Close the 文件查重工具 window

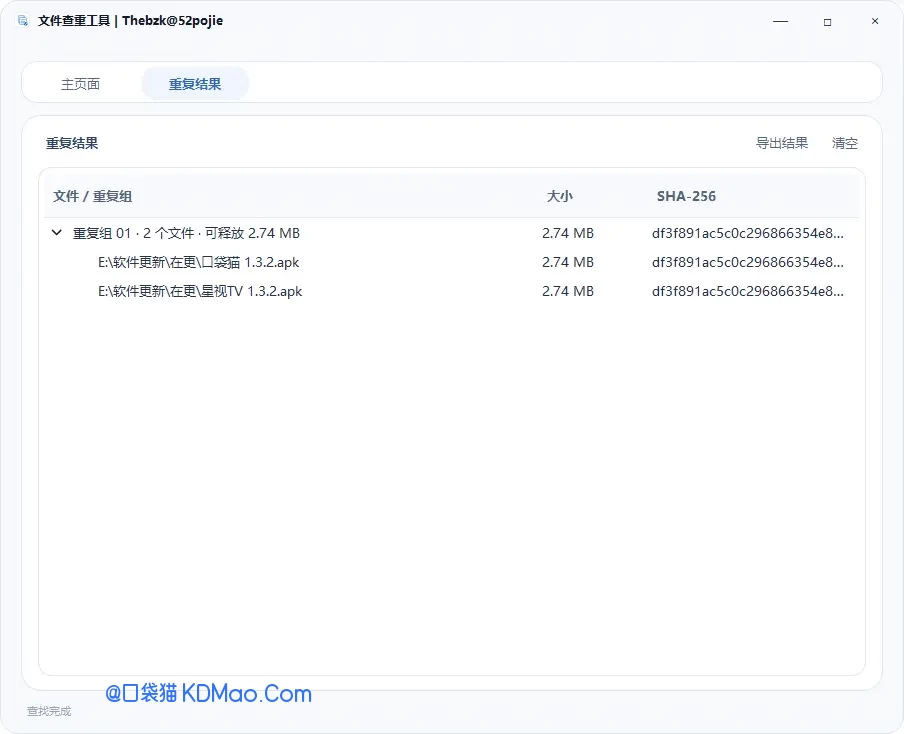tap(875, 21)
